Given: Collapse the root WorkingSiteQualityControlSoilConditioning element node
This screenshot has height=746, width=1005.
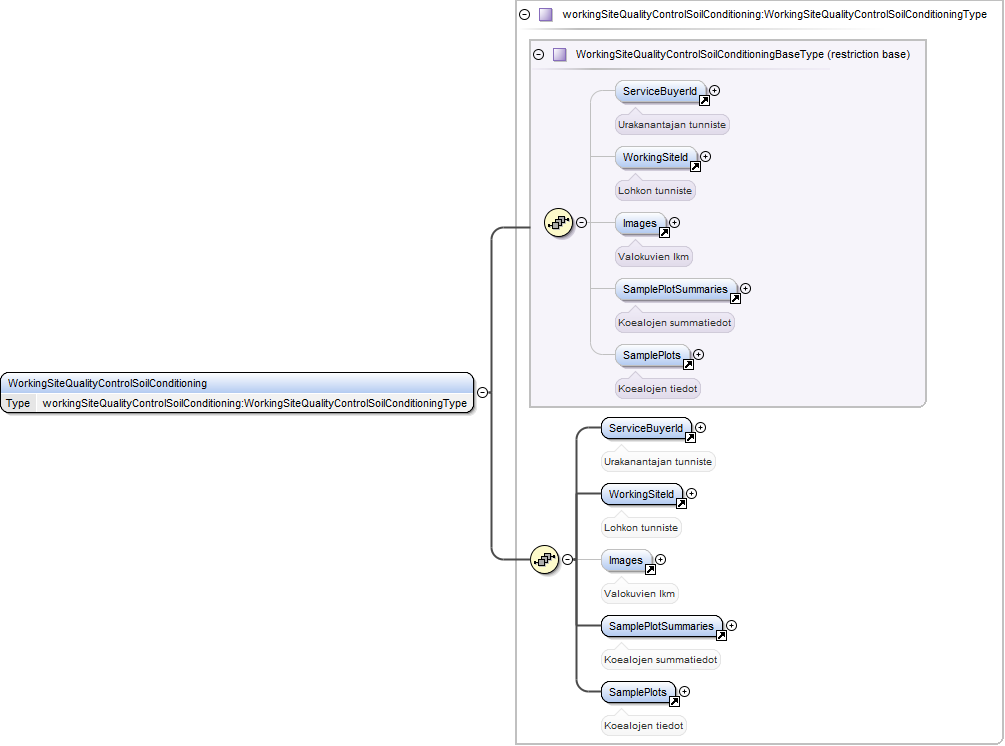Looking at the screenshot, I should click(483, 392).
